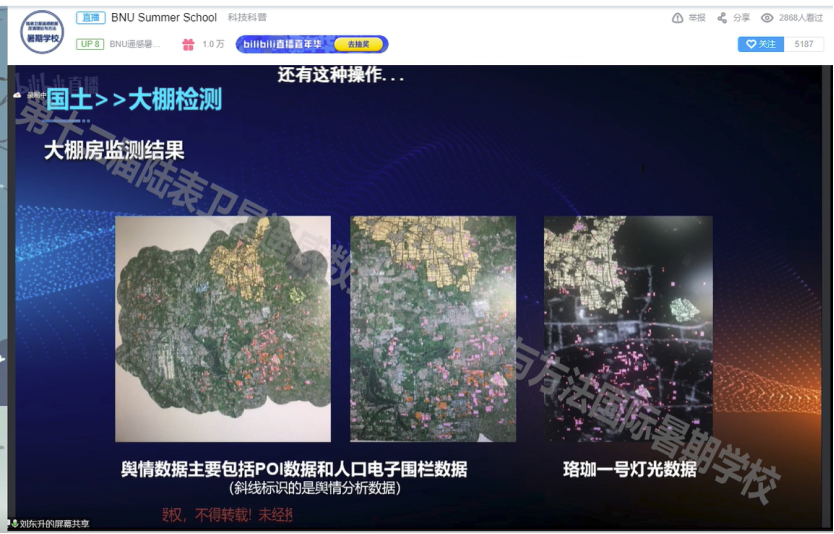
Task: Select the 直播 live status tag
Action: (x=90, y=18)
